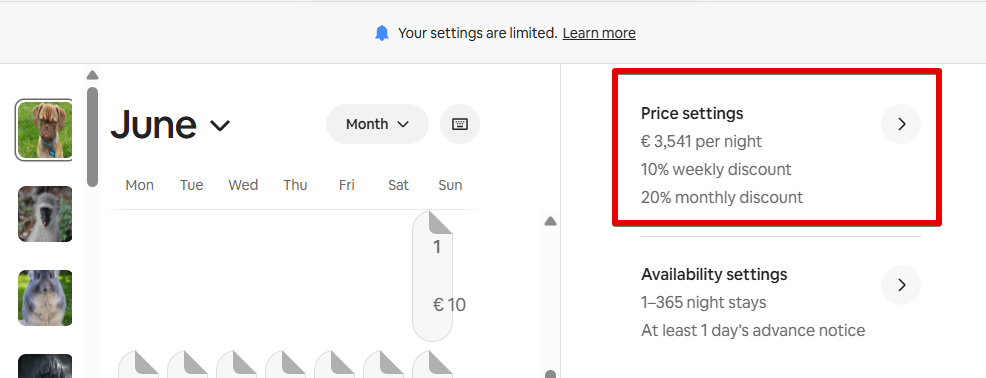Select the monkey listing thumbnail

tap(45, 214)
